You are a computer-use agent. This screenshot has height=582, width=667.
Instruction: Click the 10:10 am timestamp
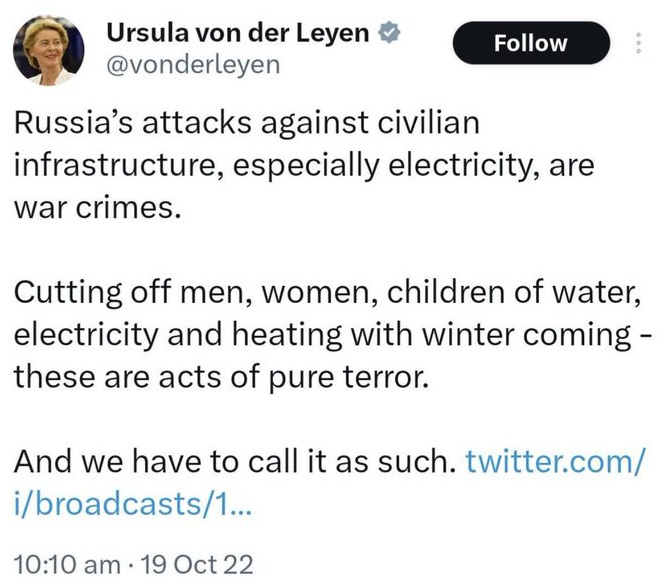67,565
